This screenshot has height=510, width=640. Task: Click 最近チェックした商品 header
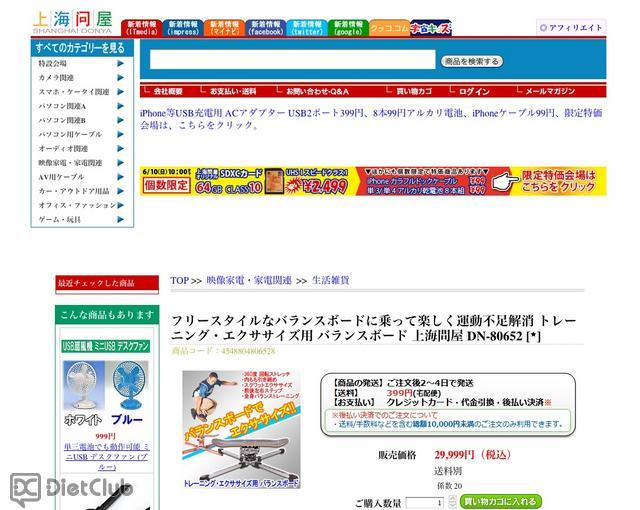coord(107,283)
